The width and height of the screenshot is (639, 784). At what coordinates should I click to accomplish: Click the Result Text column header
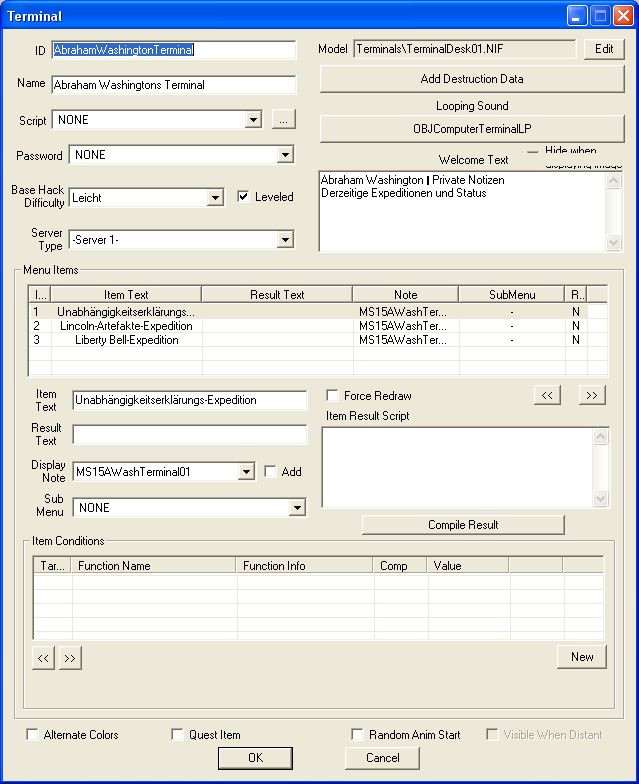coord(277,294)
